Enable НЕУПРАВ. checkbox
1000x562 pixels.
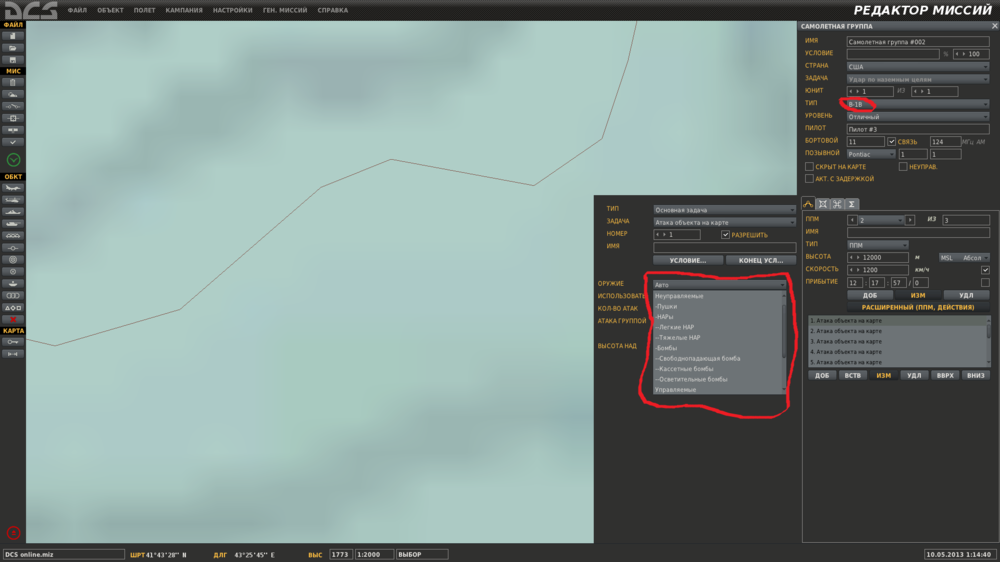[903, 166]
